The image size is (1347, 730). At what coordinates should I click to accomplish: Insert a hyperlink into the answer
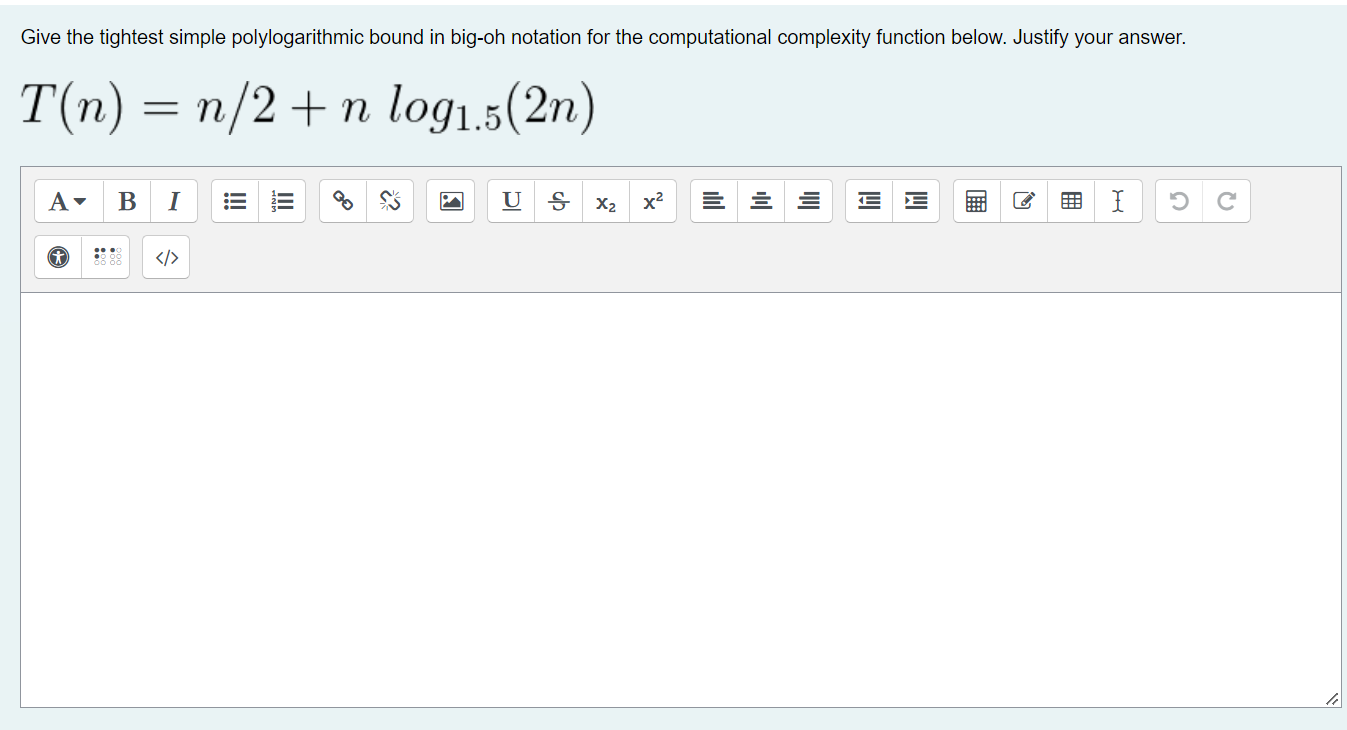pos(343,201)
